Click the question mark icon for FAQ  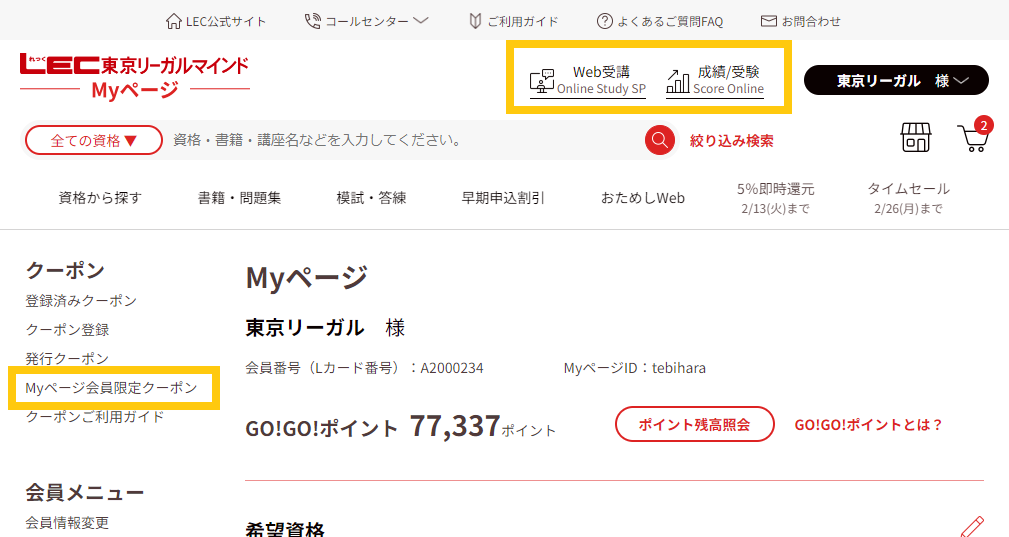click(604, 21)
